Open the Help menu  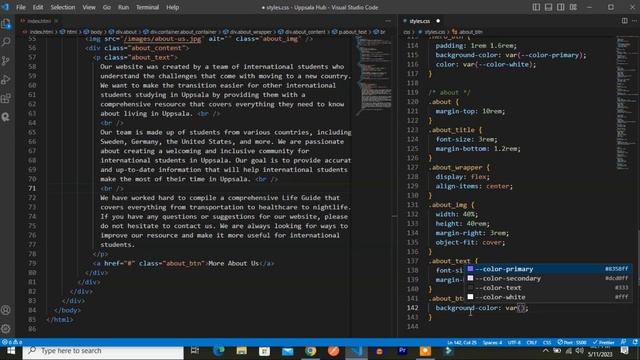(x=173, y=7)
